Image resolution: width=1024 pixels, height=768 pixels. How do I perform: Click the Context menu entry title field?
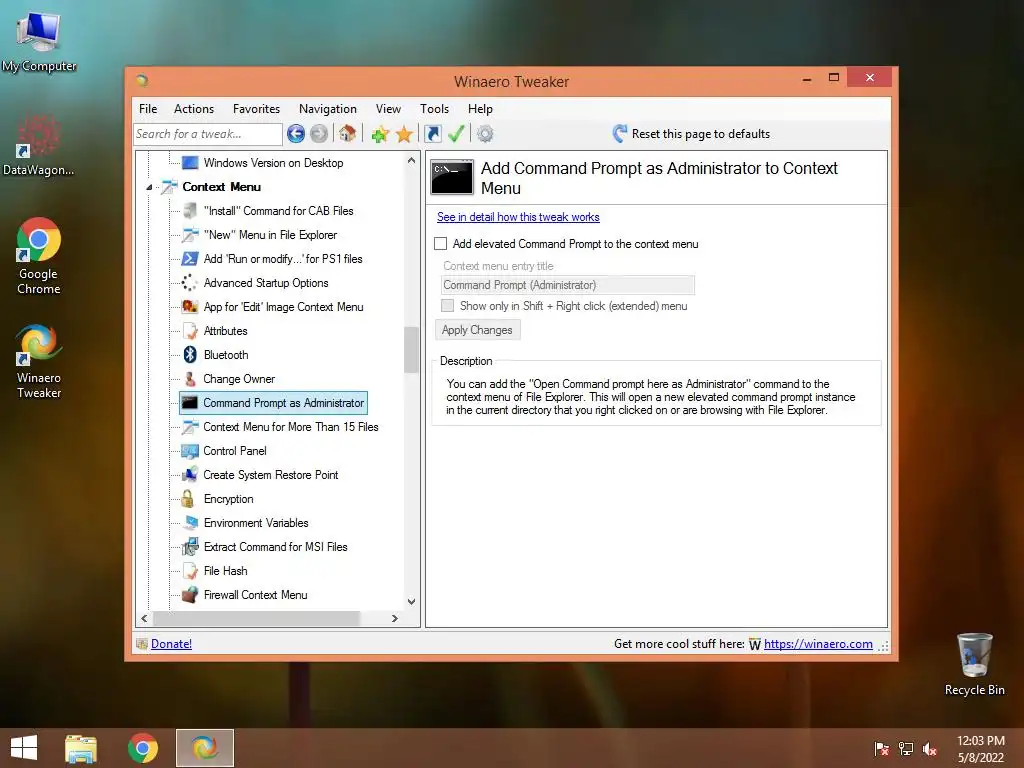coord(568,285)
